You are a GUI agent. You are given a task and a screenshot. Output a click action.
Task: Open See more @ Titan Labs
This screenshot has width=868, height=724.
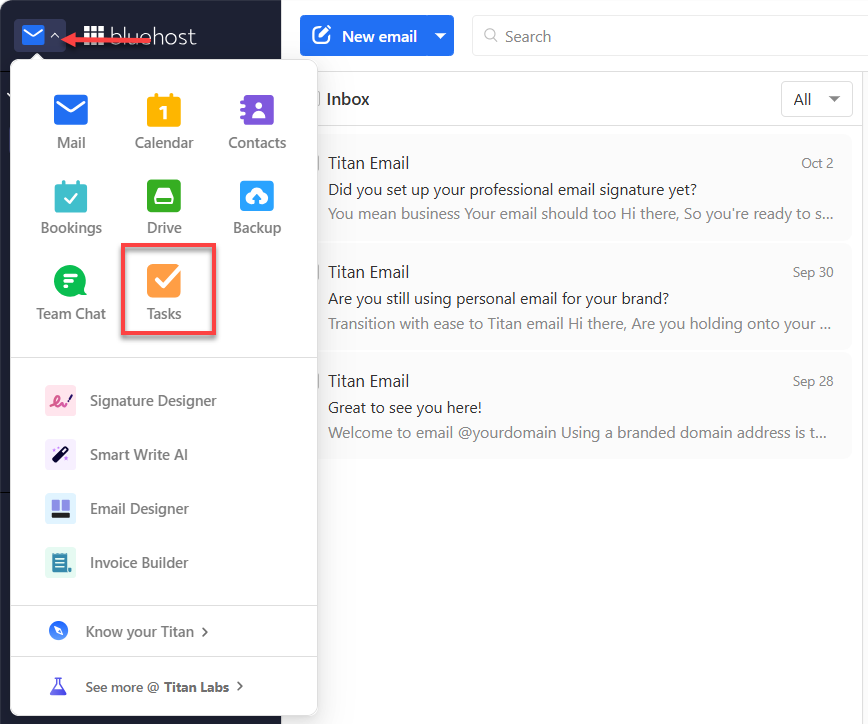[x=163, y=687]
